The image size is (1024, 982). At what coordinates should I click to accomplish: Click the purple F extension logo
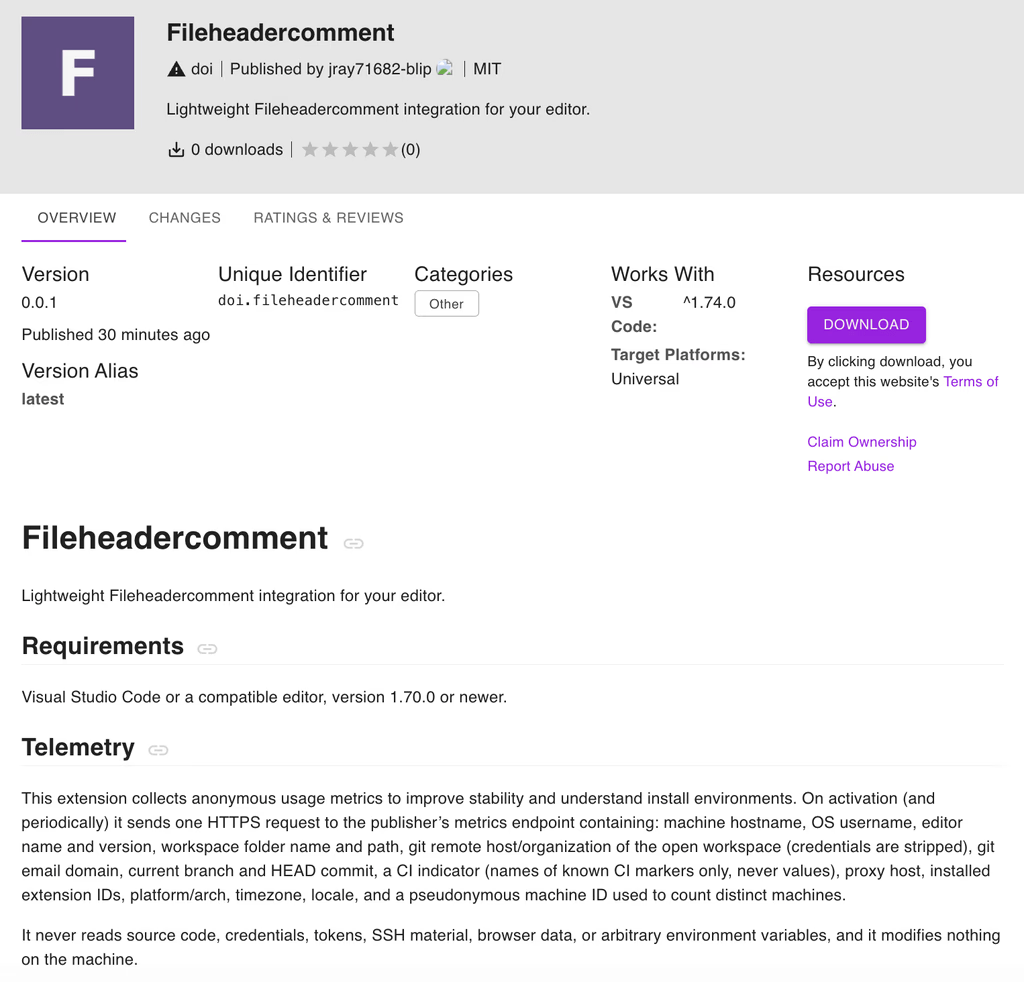(78, 72)
